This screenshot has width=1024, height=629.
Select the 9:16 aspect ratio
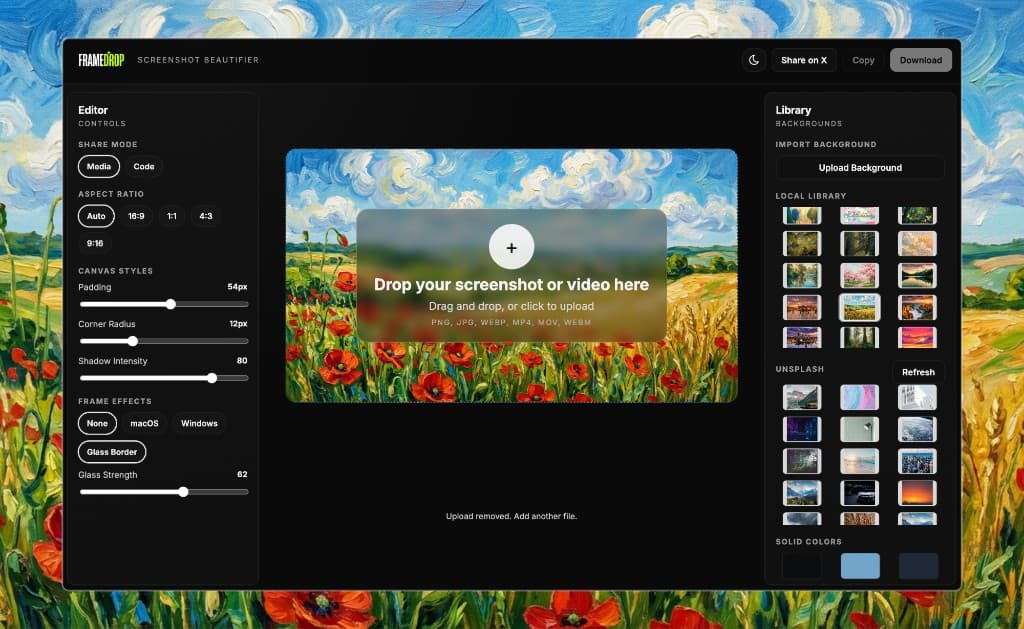(x=95, y=244)
